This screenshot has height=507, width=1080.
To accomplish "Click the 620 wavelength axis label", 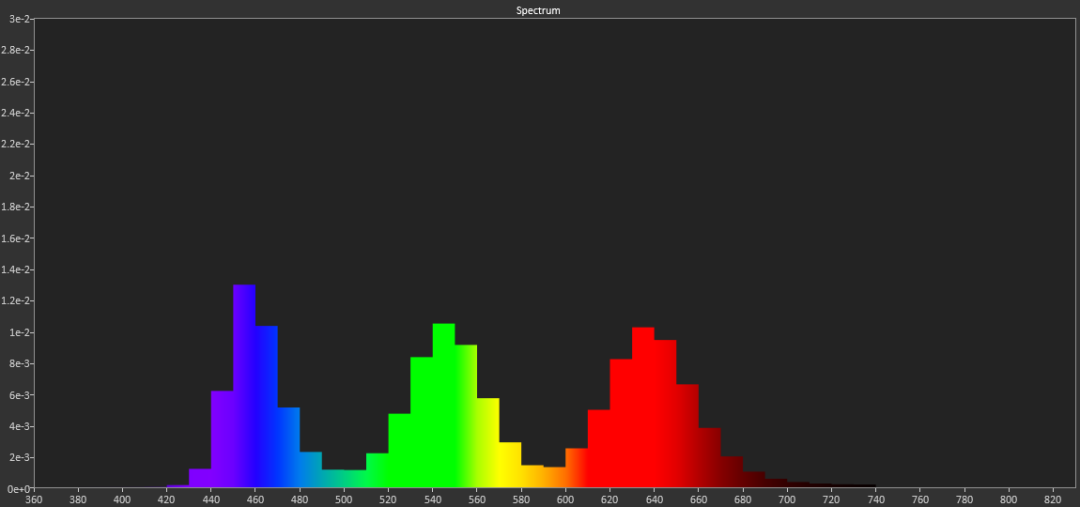I will point(610,499).
